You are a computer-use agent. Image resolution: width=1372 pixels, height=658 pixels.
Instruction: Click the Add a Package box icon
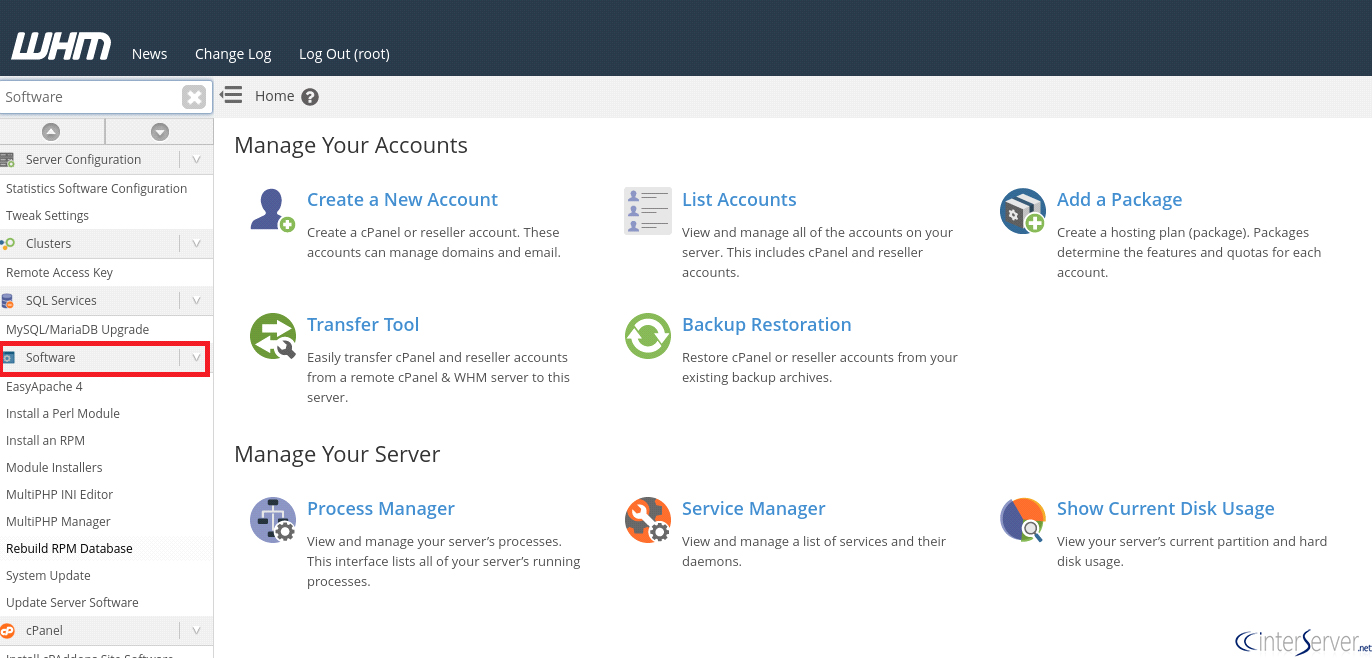tap(1023, 210)
